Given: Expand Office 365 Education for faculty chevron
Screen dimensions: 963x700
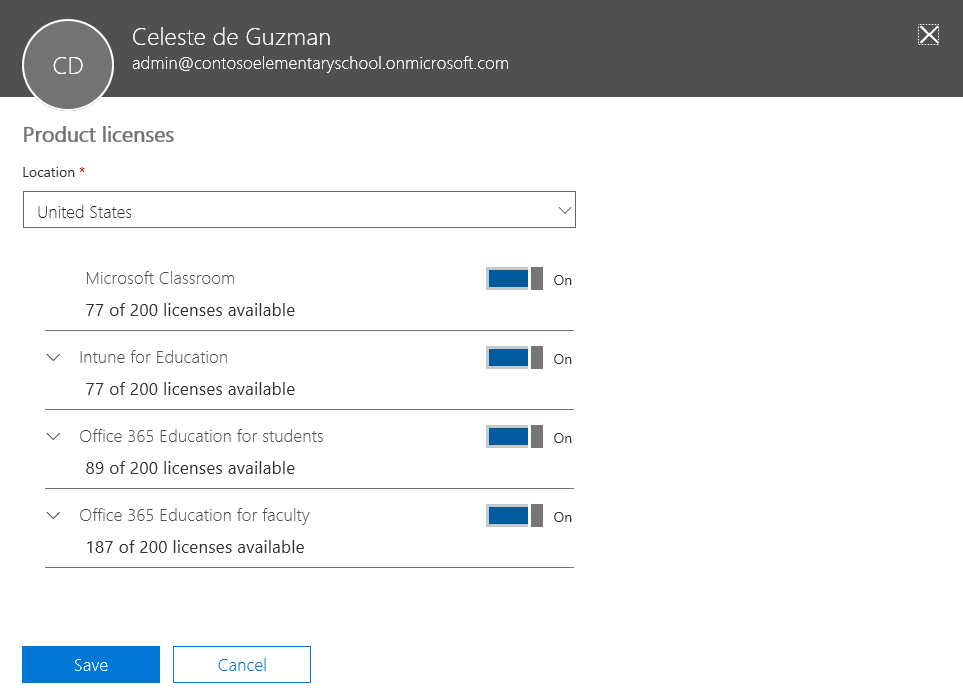Looking at the screenshot, I should tap(53, 515).
